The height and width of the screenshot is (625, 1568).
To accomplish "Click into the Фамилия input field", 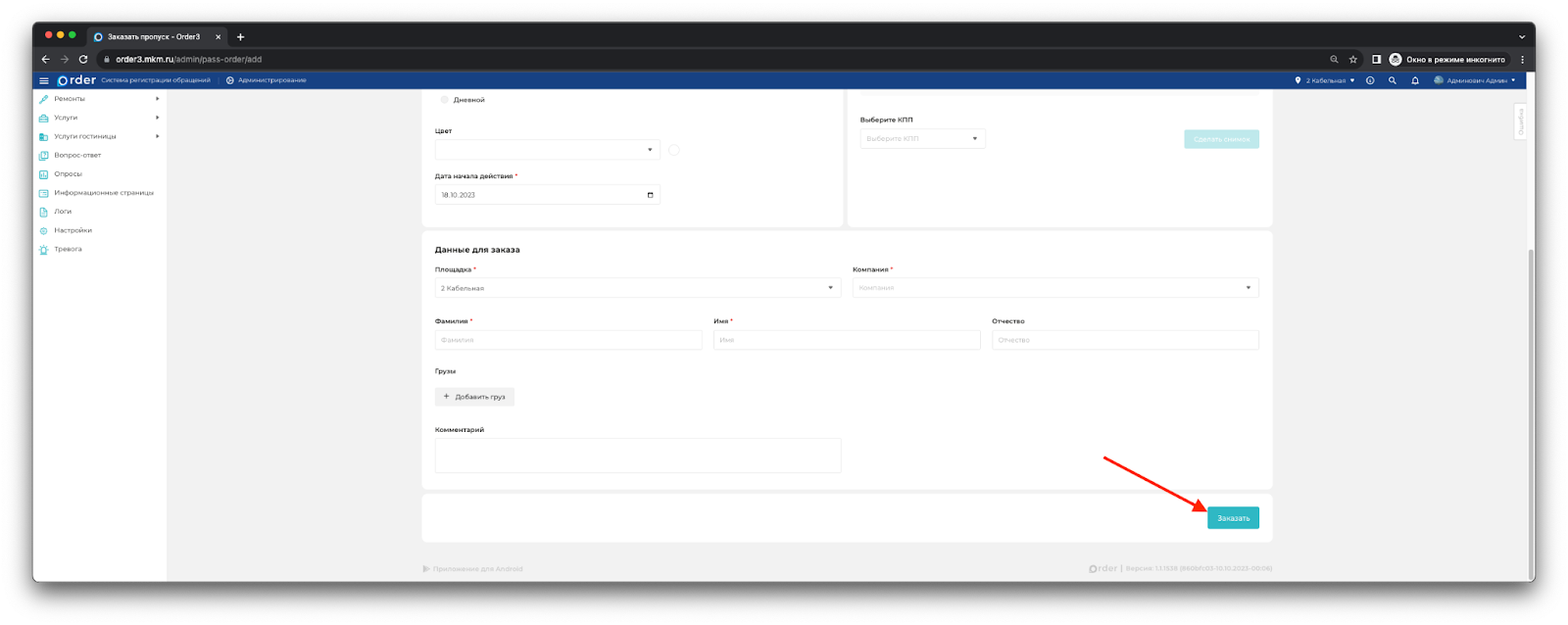I will tap(568, 340).
